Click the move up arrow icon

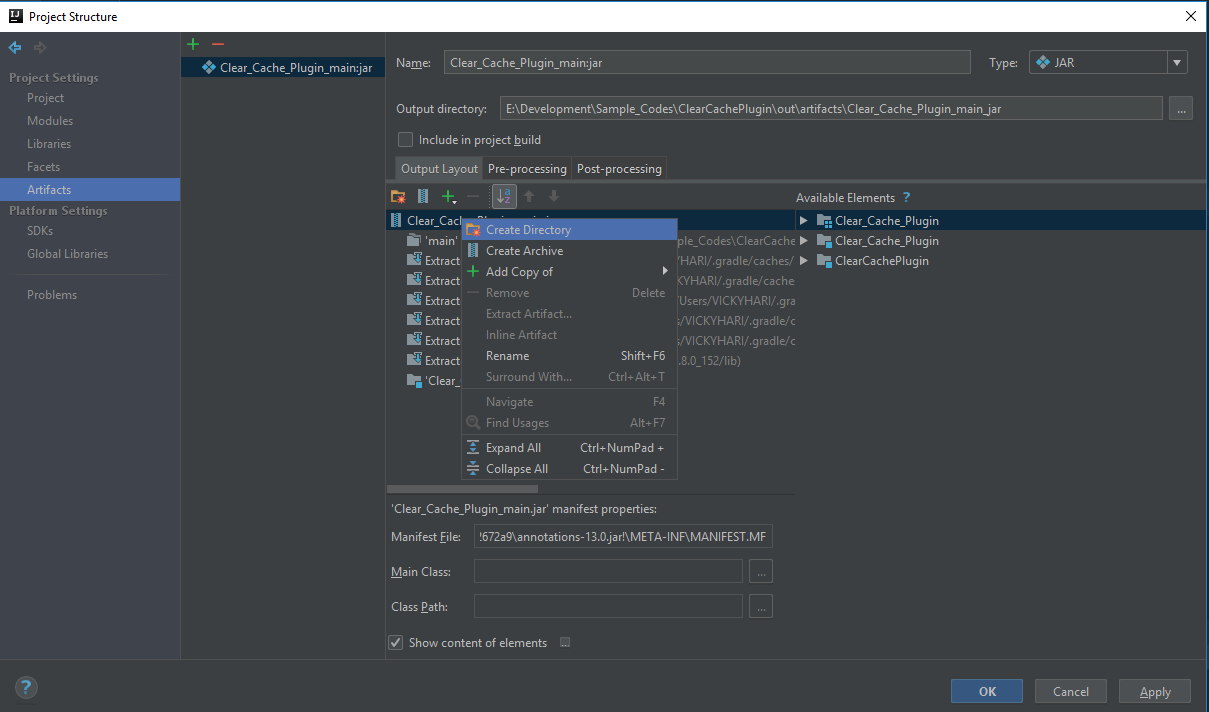tap(529, 196)
